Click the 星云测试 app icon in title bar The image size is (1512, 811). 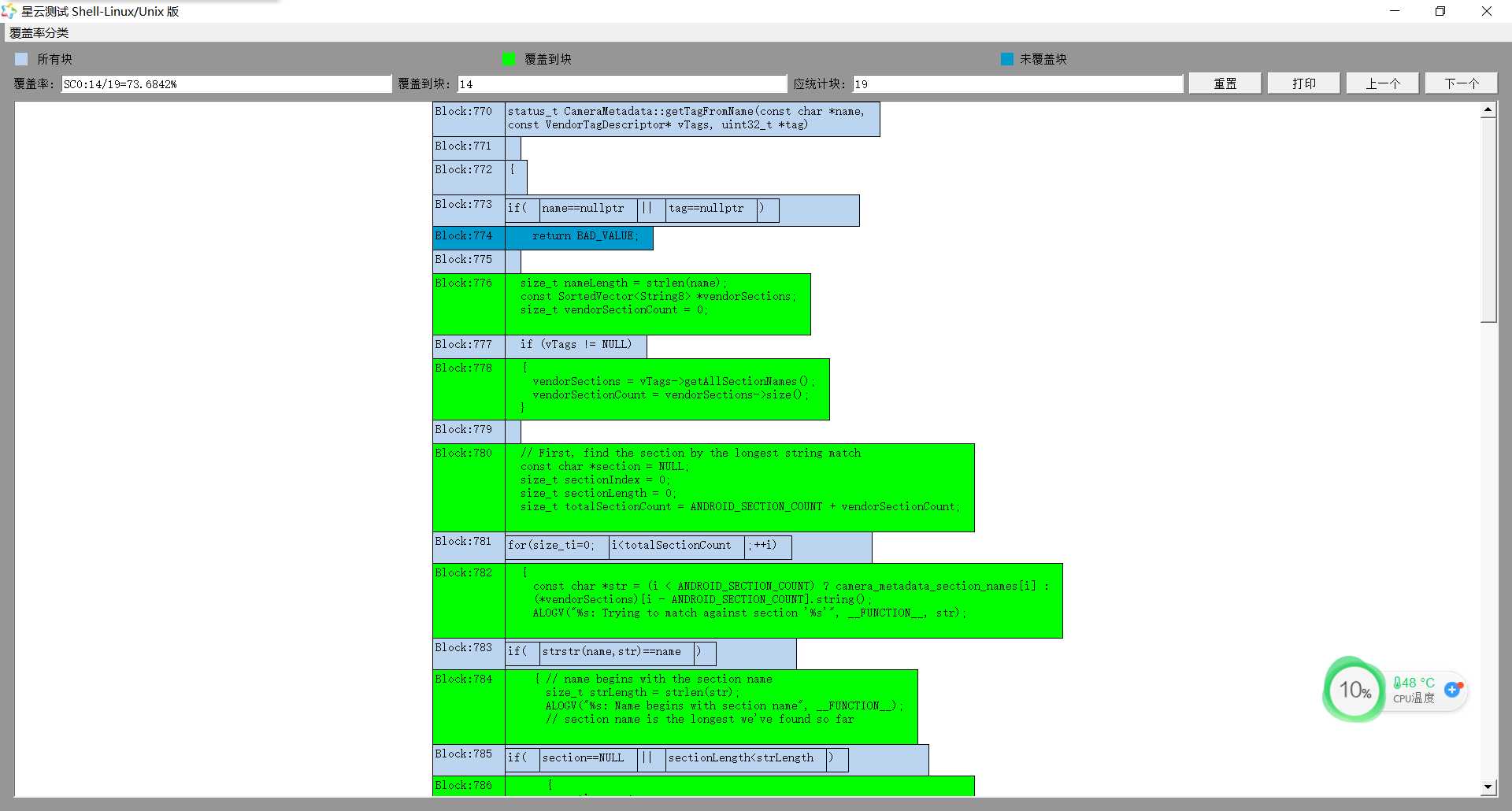pyautogui.click(x=9, y=11)
